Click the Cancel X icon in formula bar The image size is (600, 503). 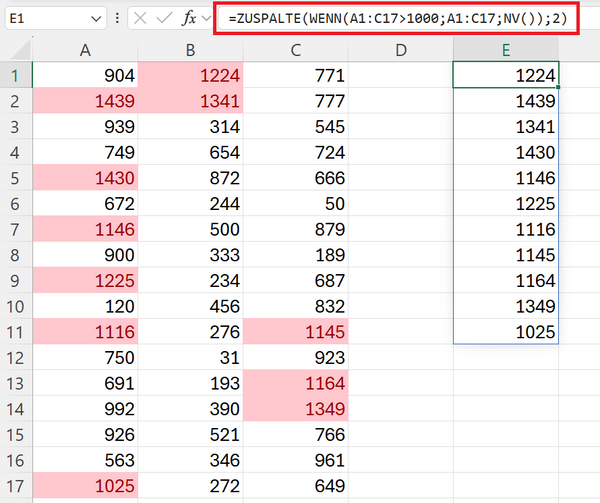[x=142, y=19]
